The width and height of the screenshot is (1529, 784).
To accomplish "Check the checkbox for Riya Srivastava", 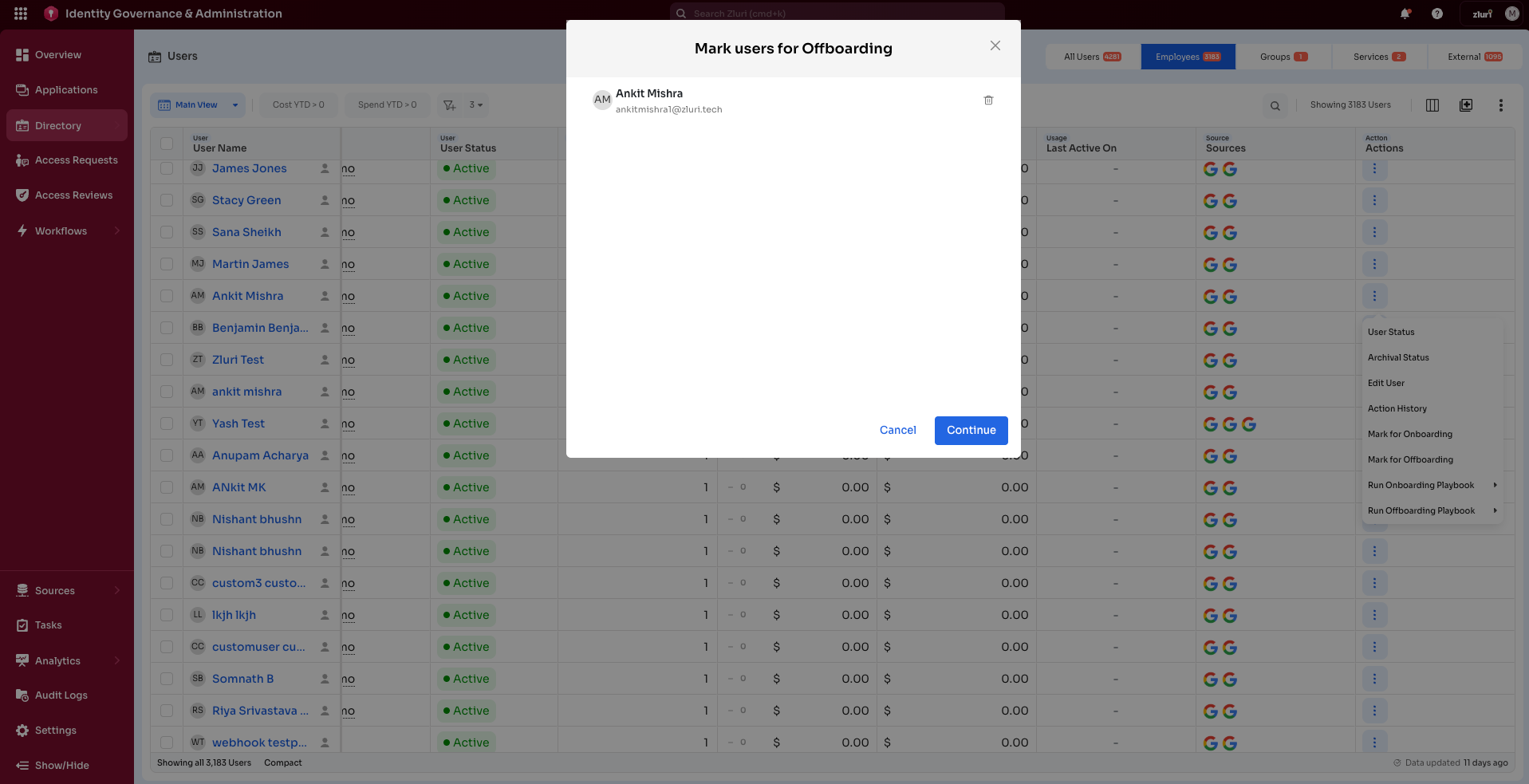I will tap(167, 711).
